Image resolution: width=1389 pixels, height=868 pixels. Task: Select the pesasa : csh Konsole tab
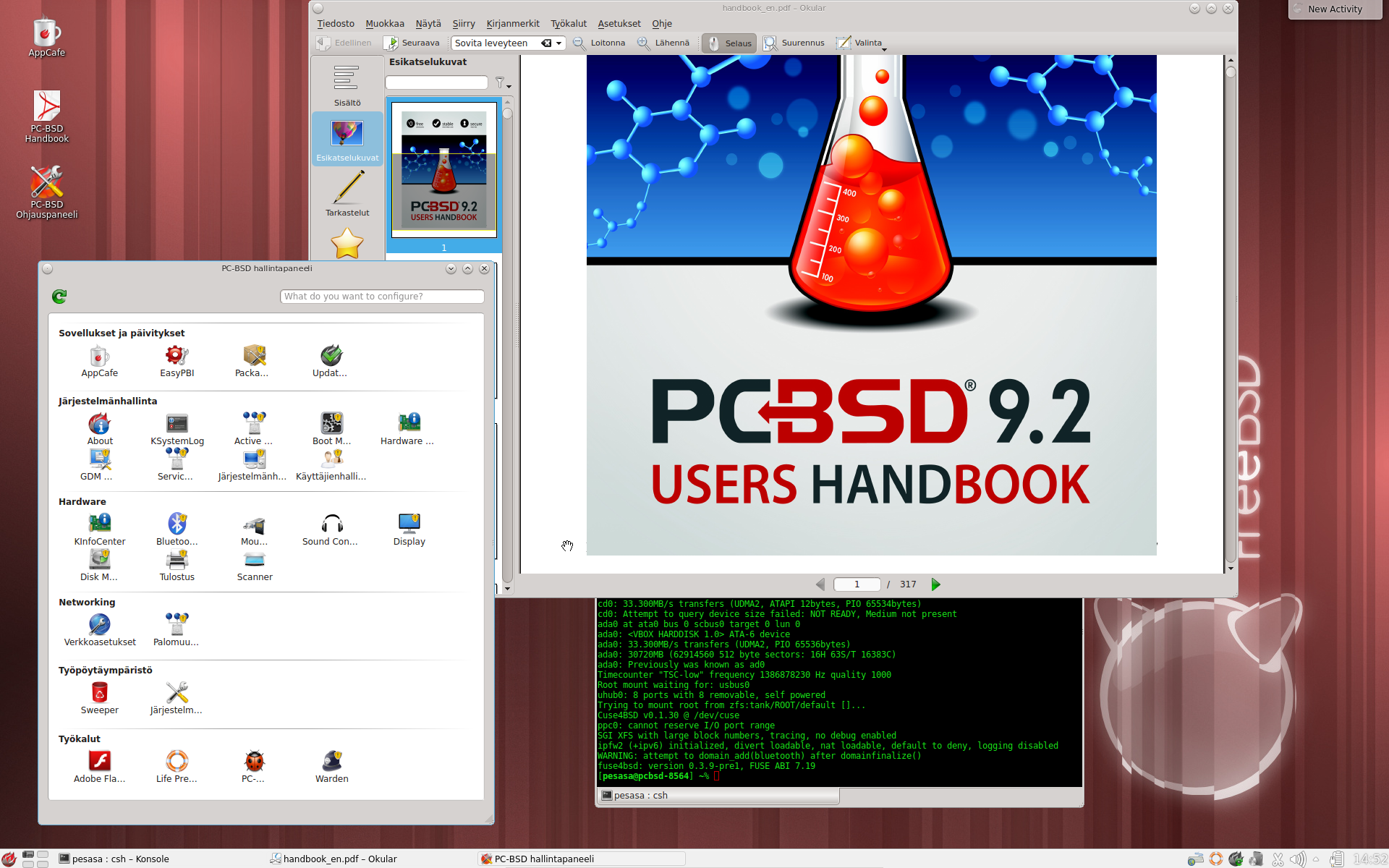point(718,796)
